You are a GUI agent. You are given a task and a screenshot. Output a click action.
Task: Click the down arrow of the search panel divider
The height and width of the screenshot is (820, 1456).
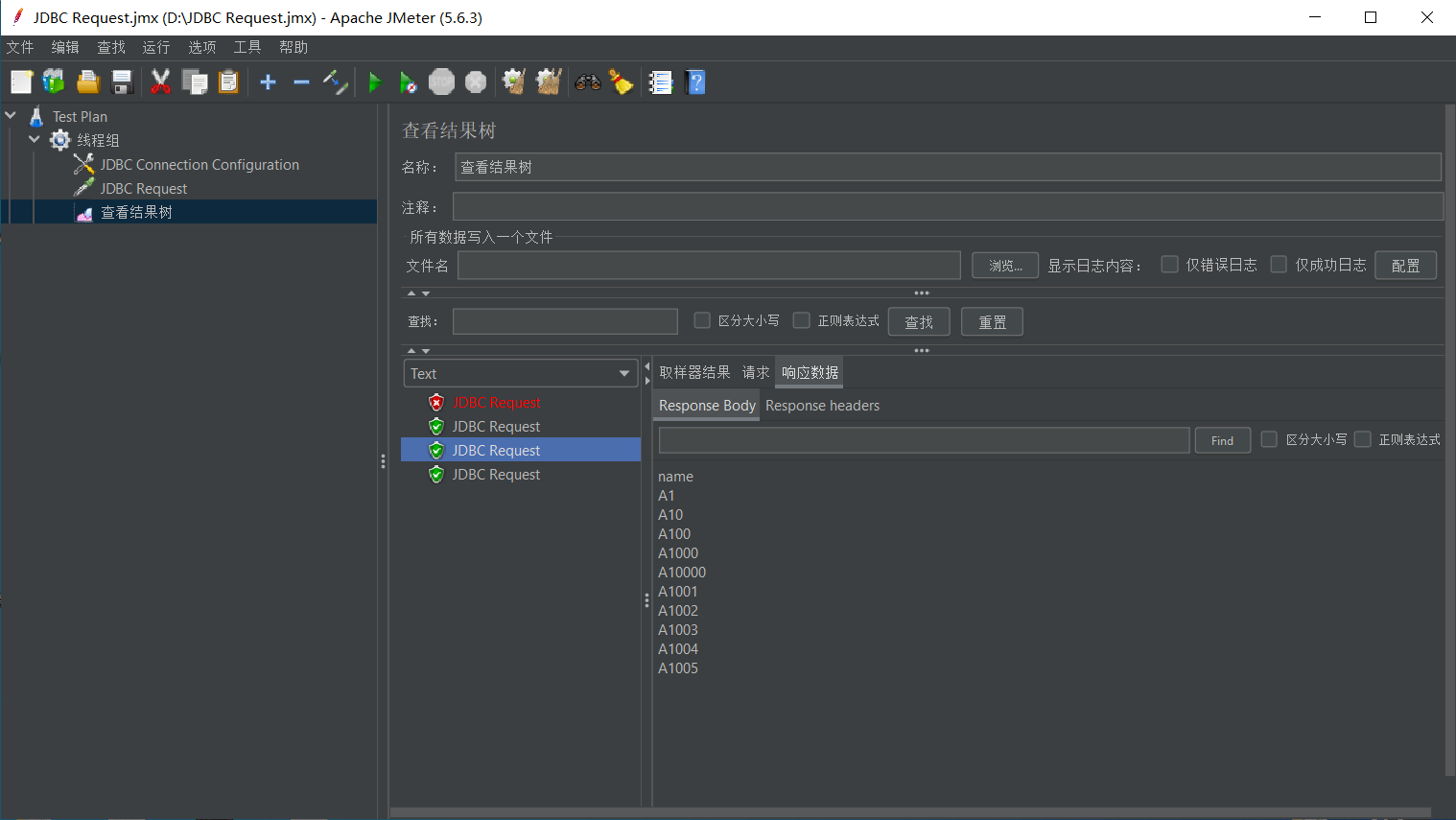tap(426, 351)
